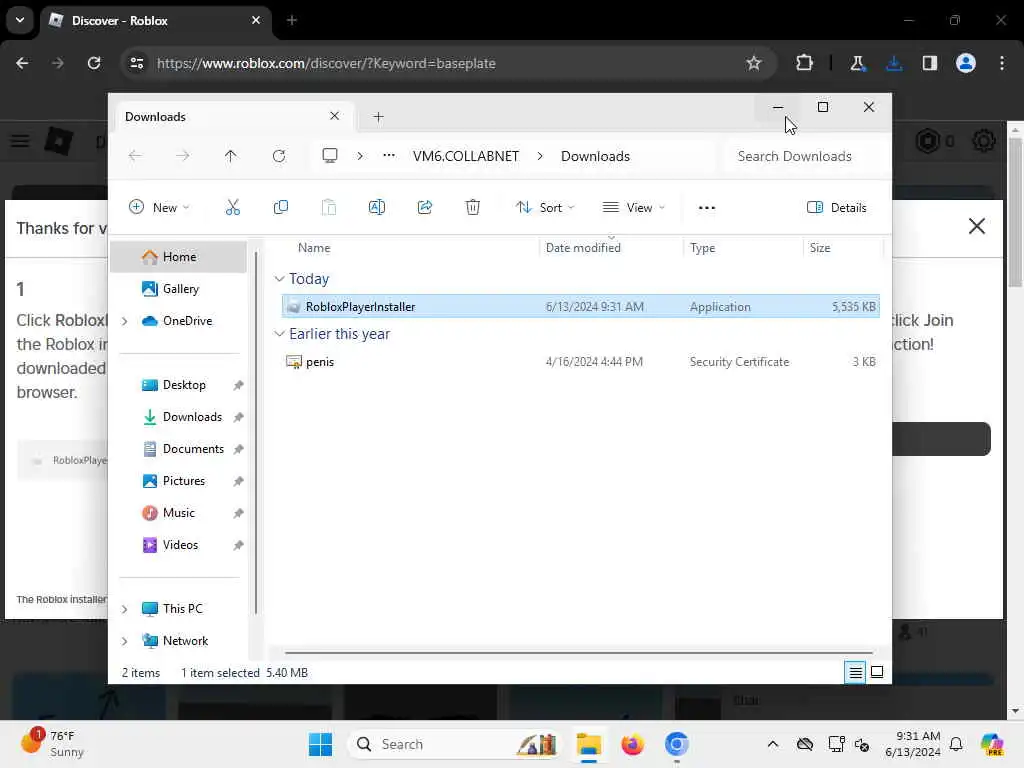1024x768 pixels.
Task: Open Music in the navigation pane
Action: [178, 513]
